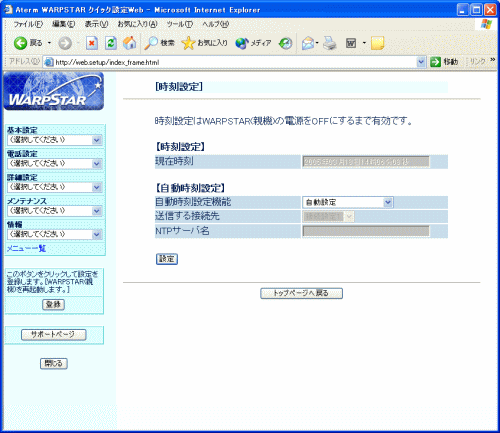500x433 pixels.
Task: Click the WARPSTAR logo banner
Action: (x=53, y=91)
